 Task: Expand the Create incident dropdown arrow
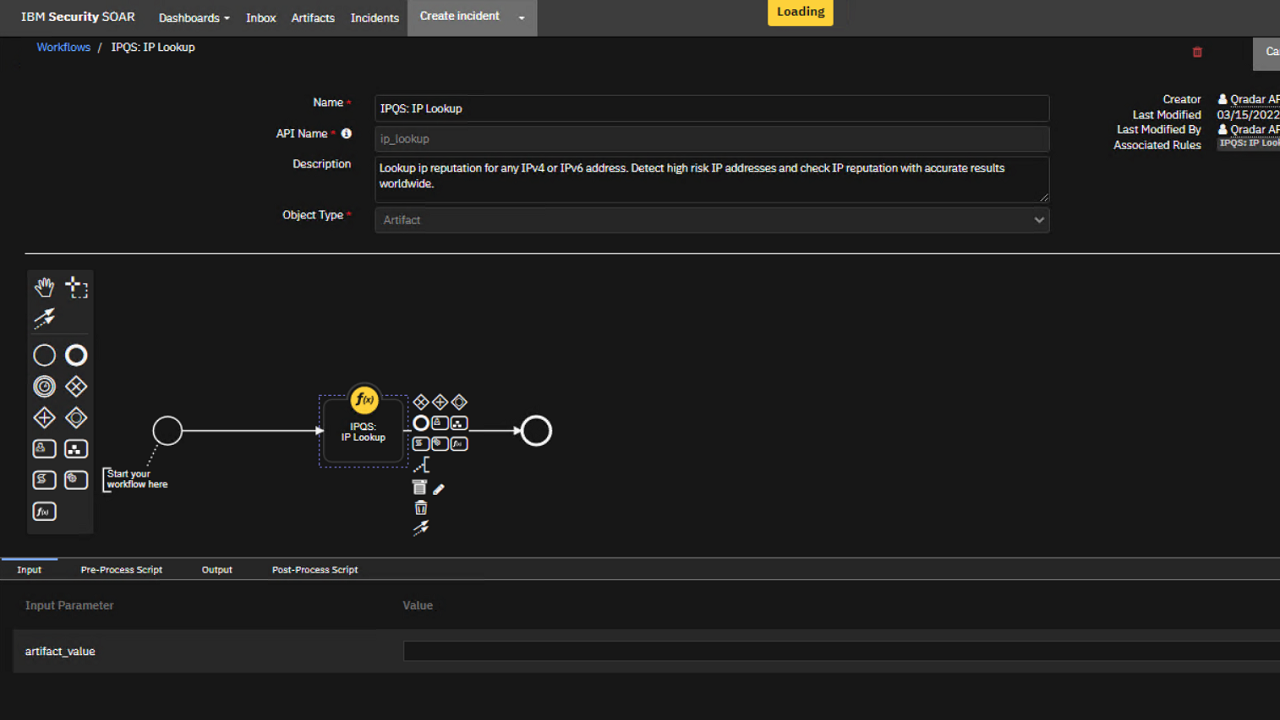click(521, 18)
